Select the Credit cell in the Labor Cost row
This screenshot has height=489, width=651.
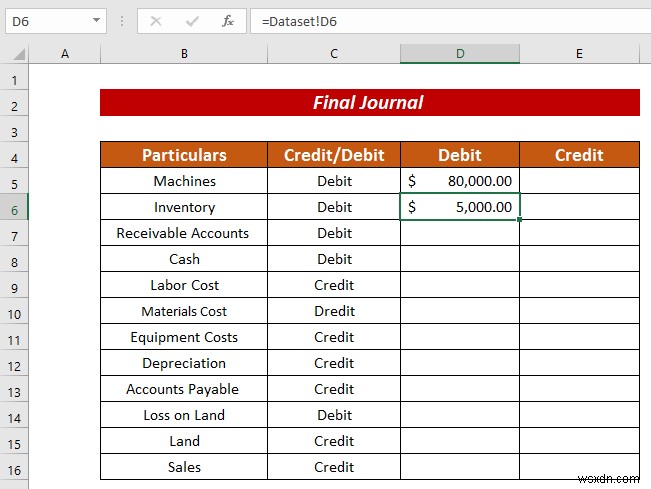pyautogui.click(x=334, y=285)
